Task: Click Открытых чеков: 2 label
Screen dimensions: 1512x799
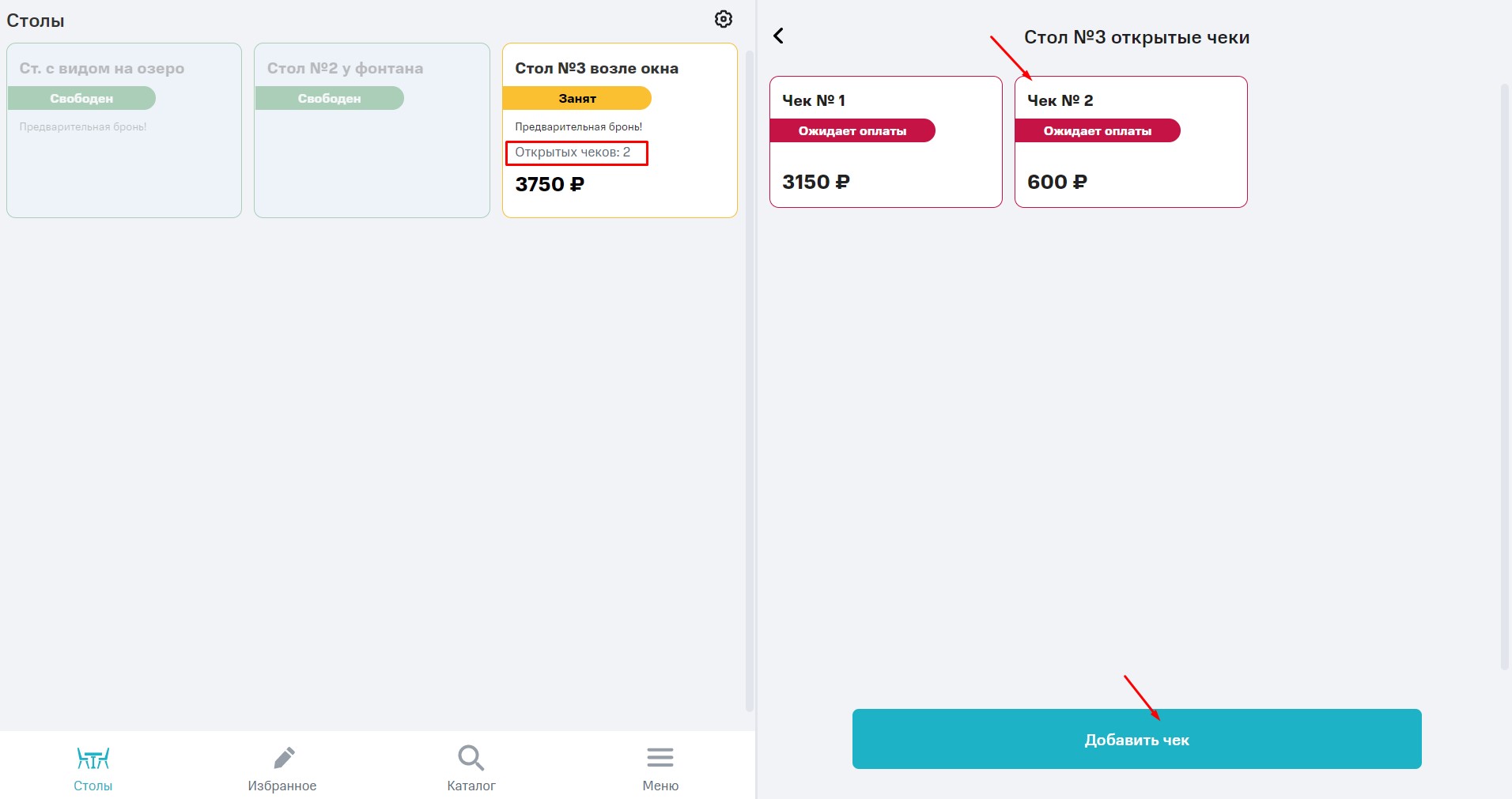Action: tap(573, 152)
